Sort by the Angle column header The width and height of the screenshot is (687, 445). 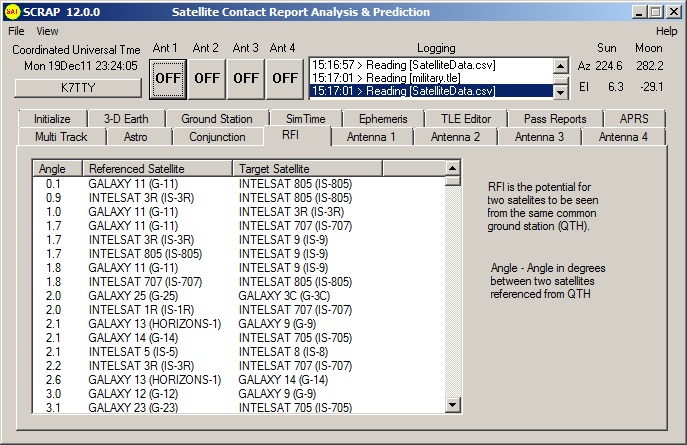pos(58,169)
